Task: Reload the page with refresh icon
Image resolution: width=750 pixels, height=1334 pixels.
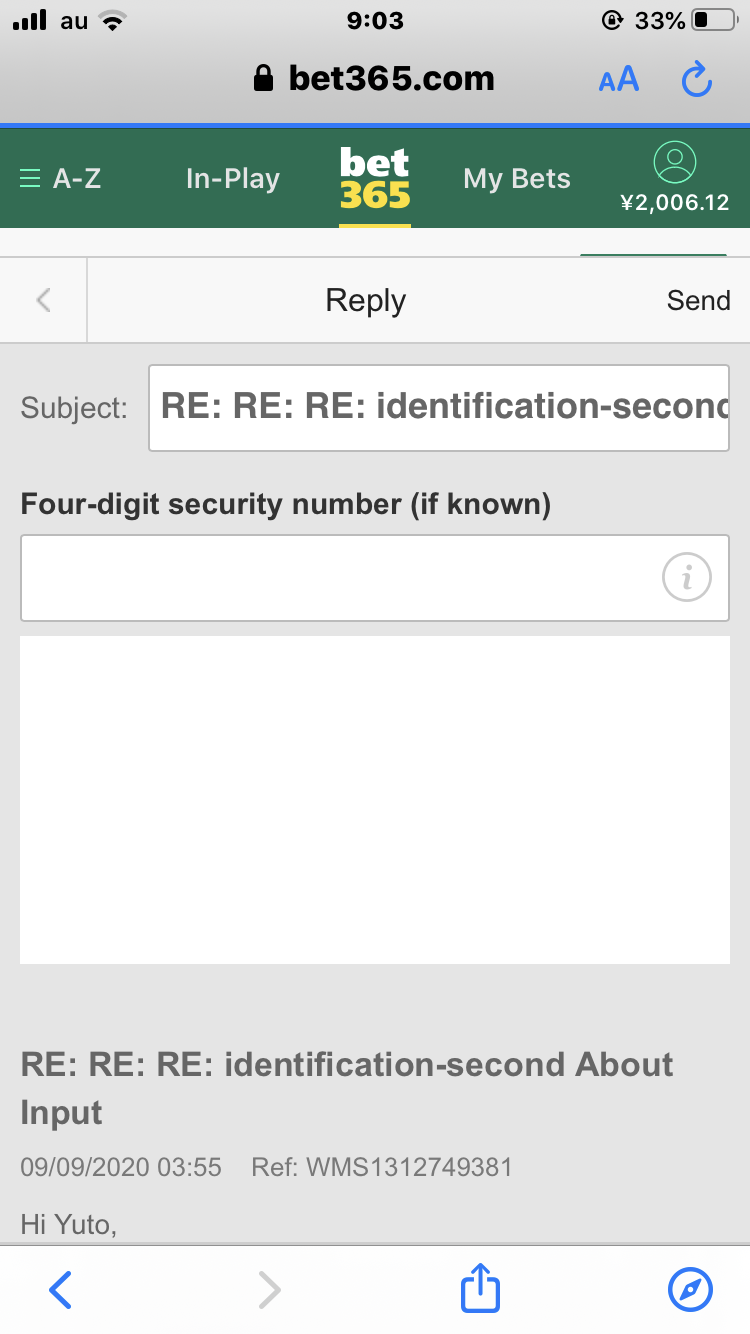Action: pyautogui.click(x=696, y=79)
